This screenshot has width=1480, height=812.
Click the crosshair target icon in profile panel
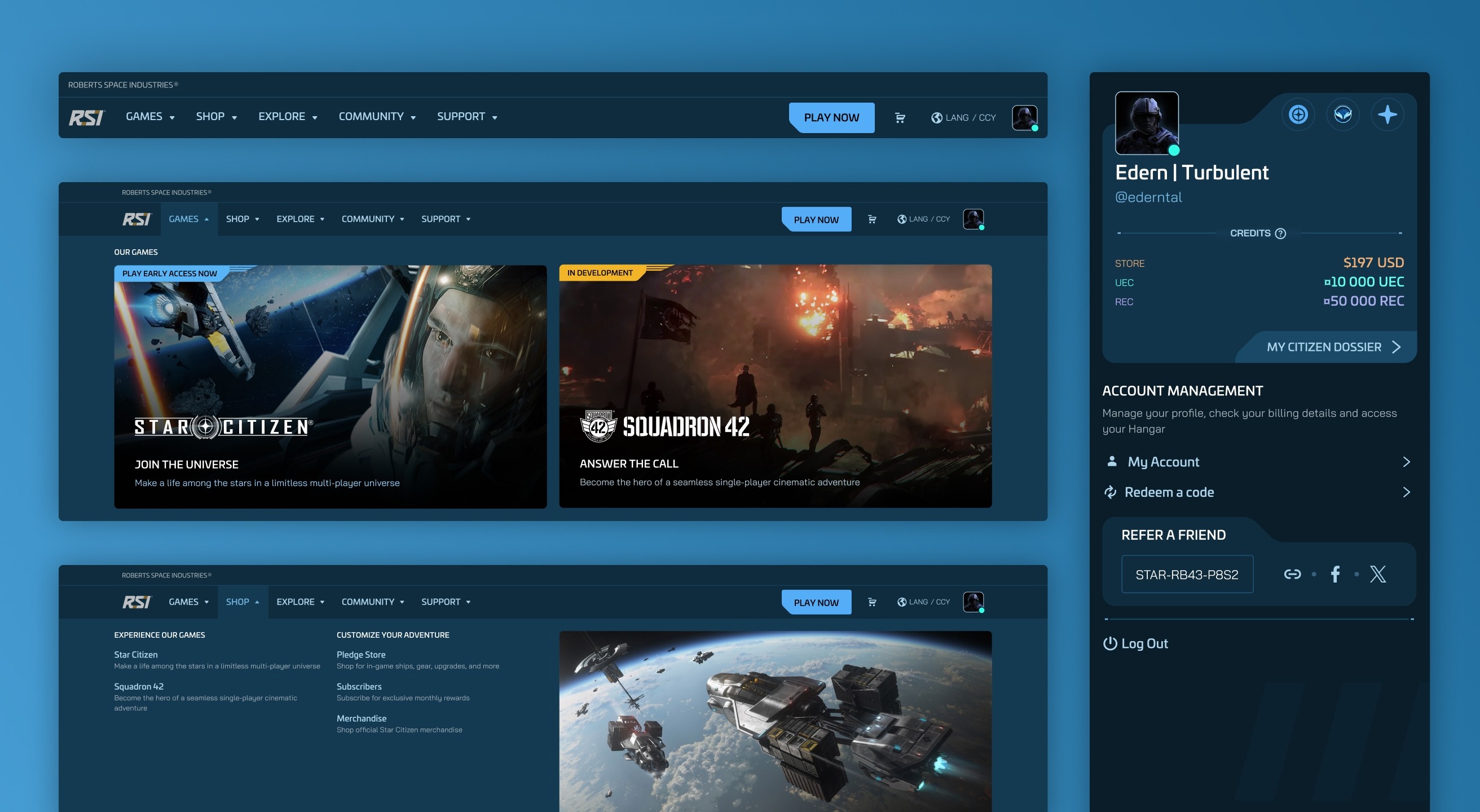tap(1298, 115)
